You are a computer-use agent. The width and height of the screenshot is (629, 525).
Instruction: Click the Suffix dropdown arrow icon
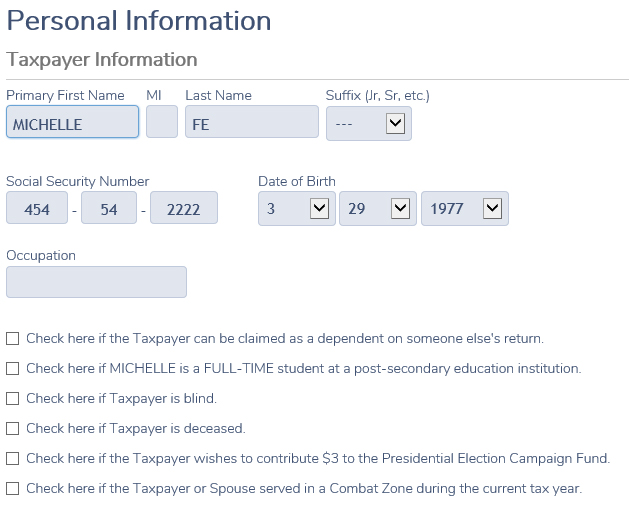click(x=396, y=123)
